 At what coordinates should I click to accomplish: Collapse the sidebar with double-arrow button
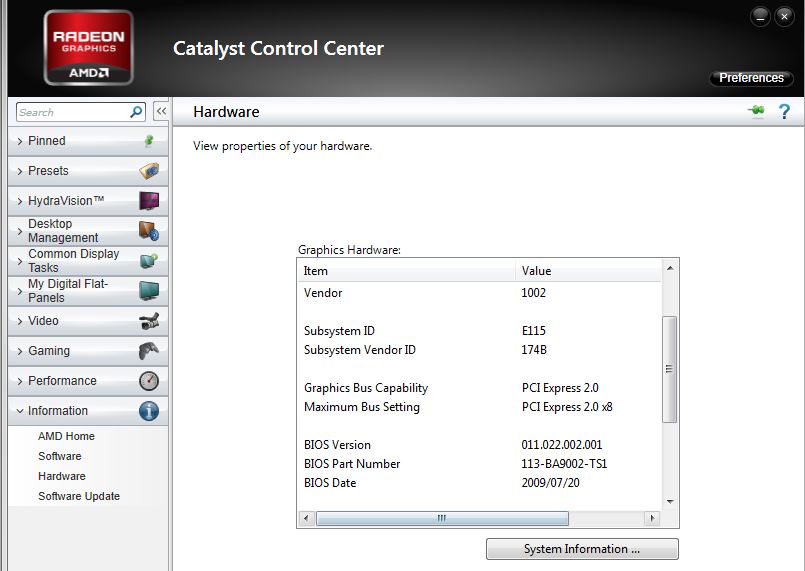(x=161, y=111)
